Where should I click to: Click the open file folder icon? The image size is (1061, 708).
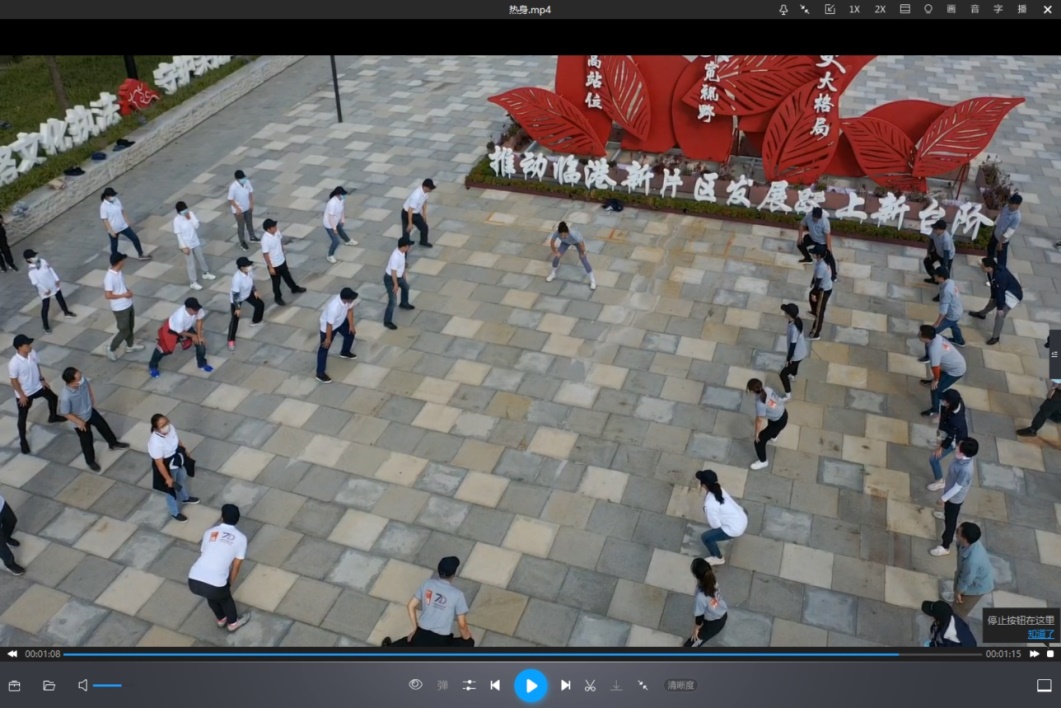49,685
